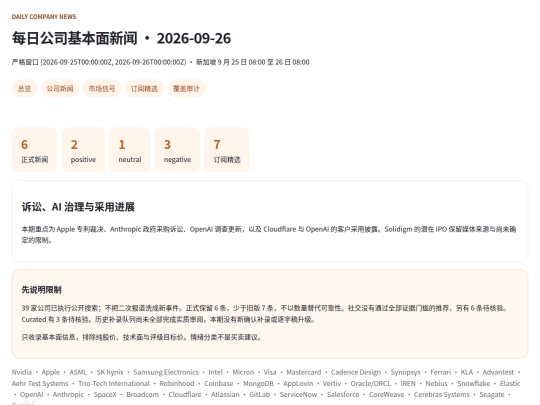Image resolution: width=540 pixels, height=405 pixels.
Task: Click Samsung Electronics in the company list
Action: (166, 372)
